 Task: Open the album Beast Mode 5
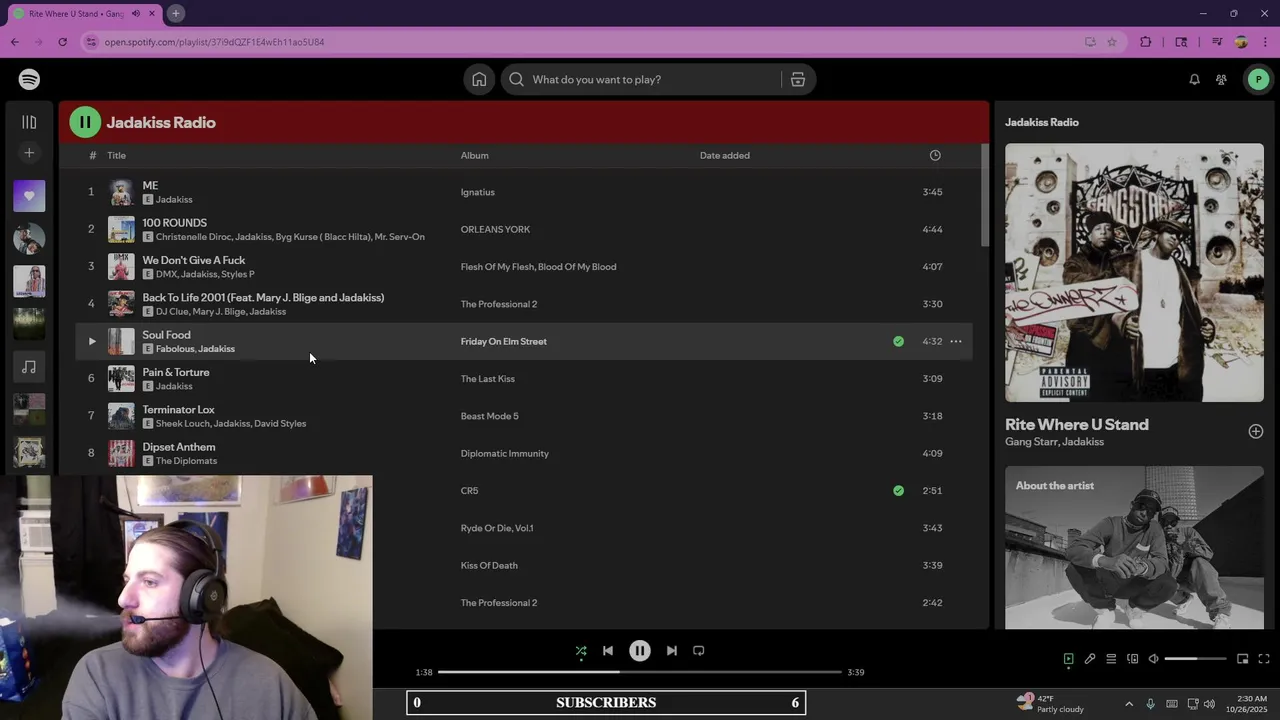coord(489,416)
